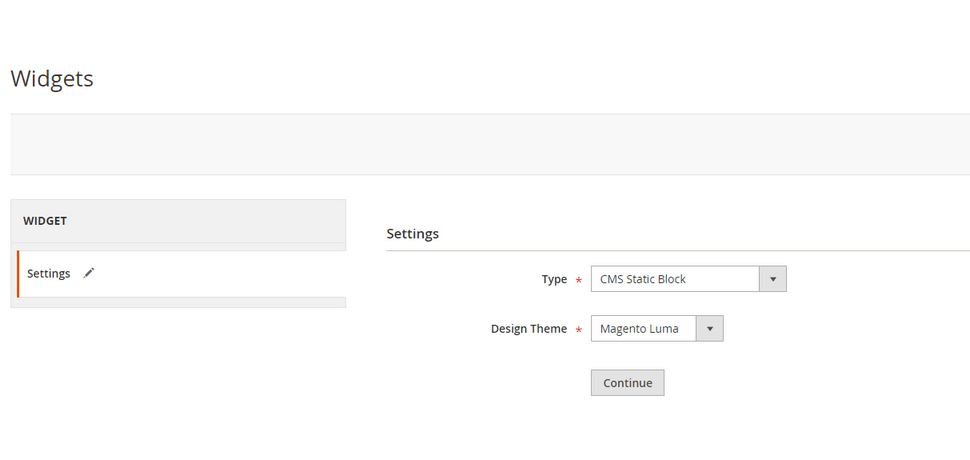This screenshot has width=970, height=460.
Task: Expand the Design Theme dropdown arrow
Action: pos(710,328)
